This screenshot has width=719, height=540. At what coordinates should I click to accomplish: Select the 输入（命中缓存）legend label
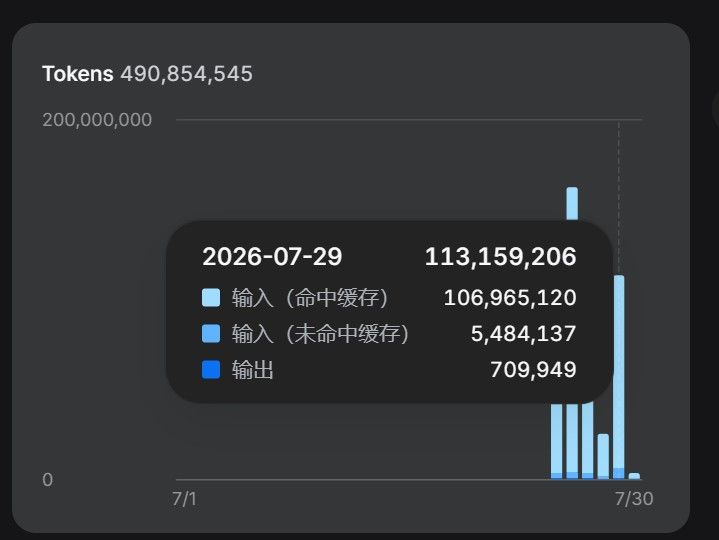click(310, 298)
